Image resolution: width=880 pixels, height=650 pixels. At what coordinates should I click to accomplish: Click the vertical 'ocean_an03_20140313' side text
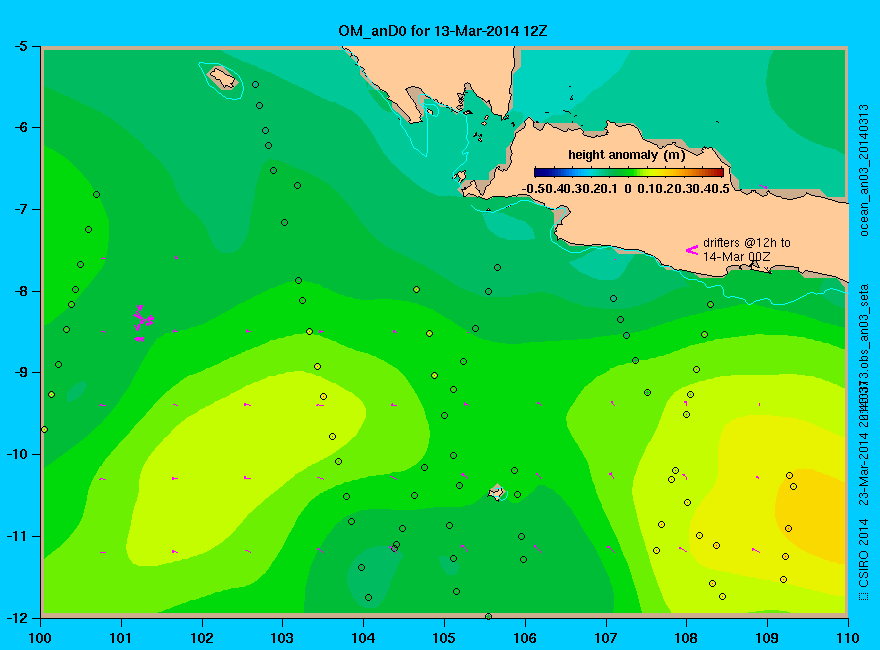[x=864, y=170]
